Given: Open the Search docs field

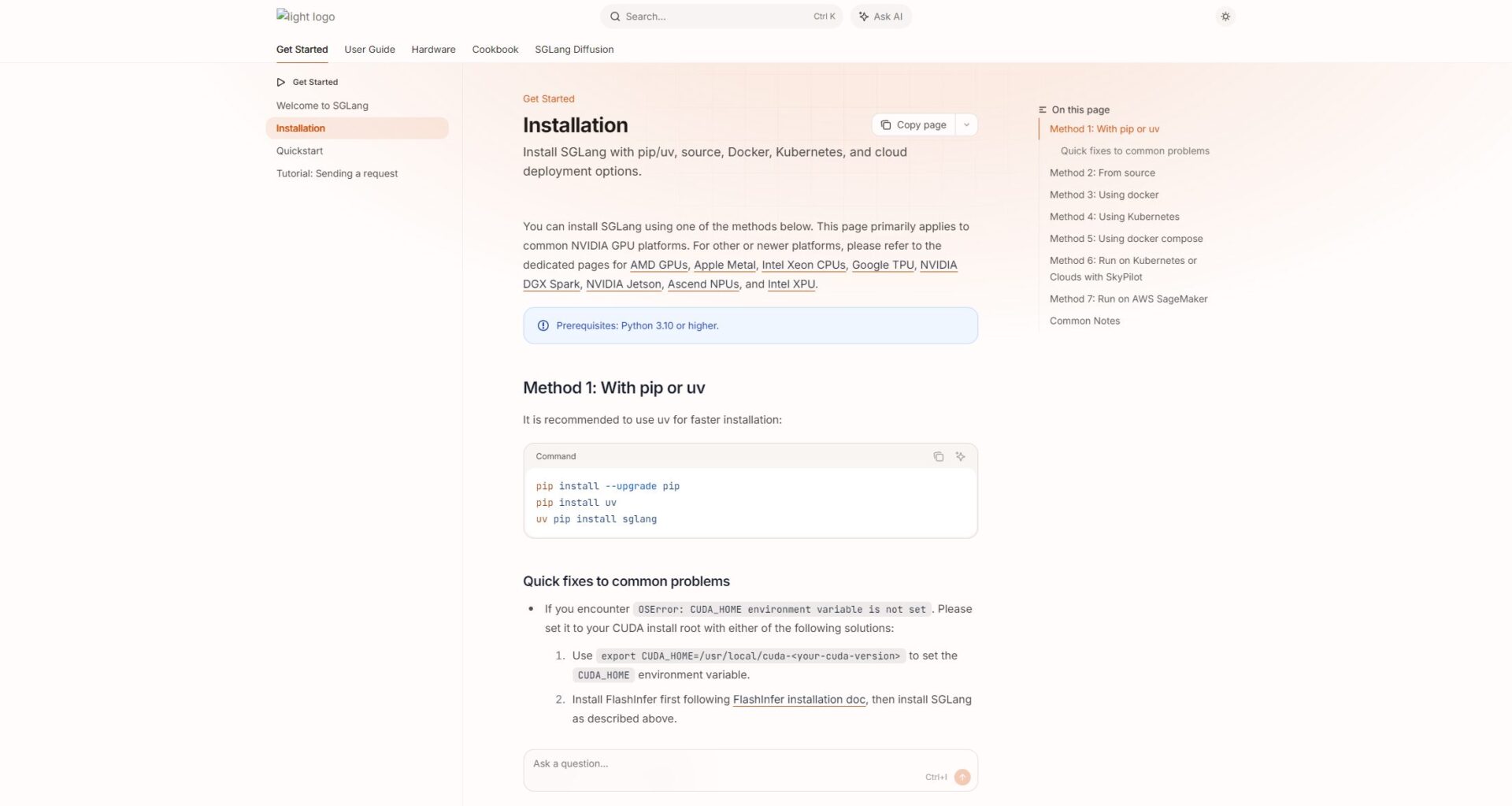Looking at the screenshot, I should [x=721, y=17].
